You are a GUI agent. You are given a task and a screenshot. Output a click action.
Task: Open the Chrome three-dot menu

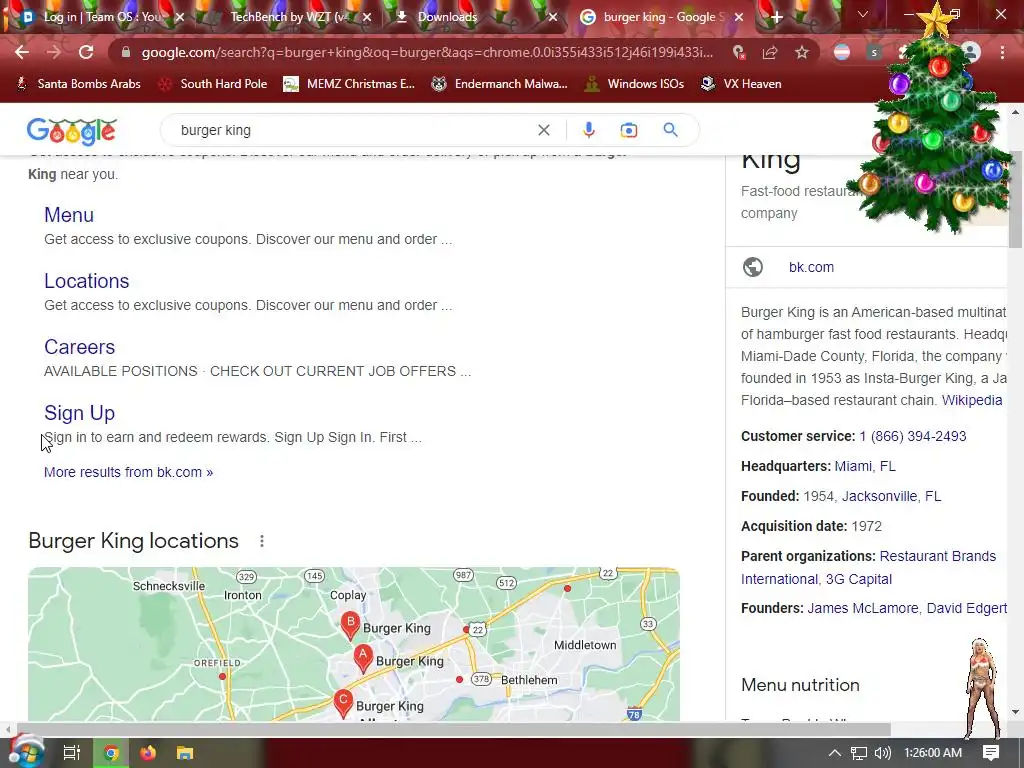(x=1002, y=52)
